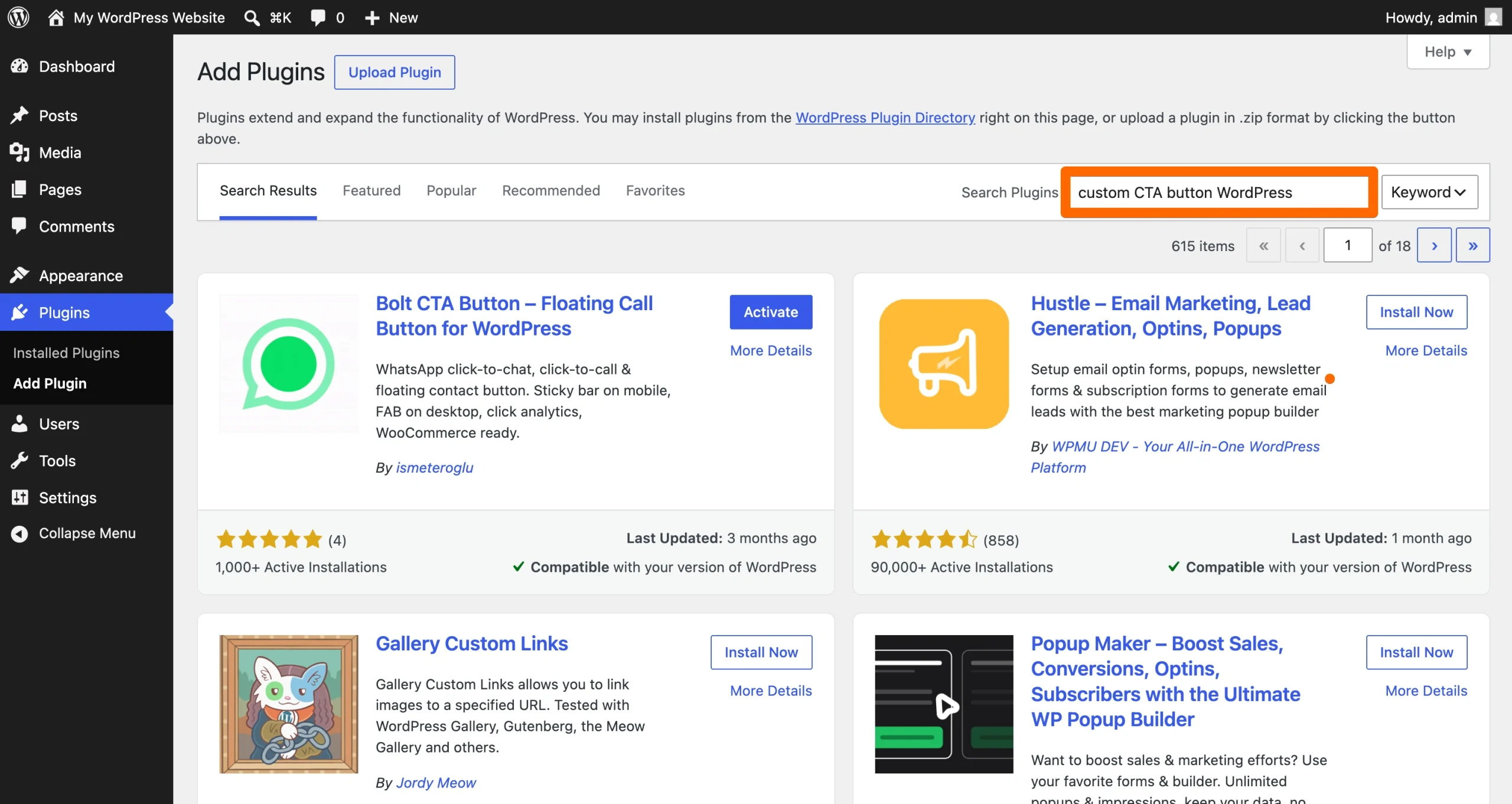Install the Gallery Custom Links plugin
The image size is (1512, 804).
pos(761,652)
